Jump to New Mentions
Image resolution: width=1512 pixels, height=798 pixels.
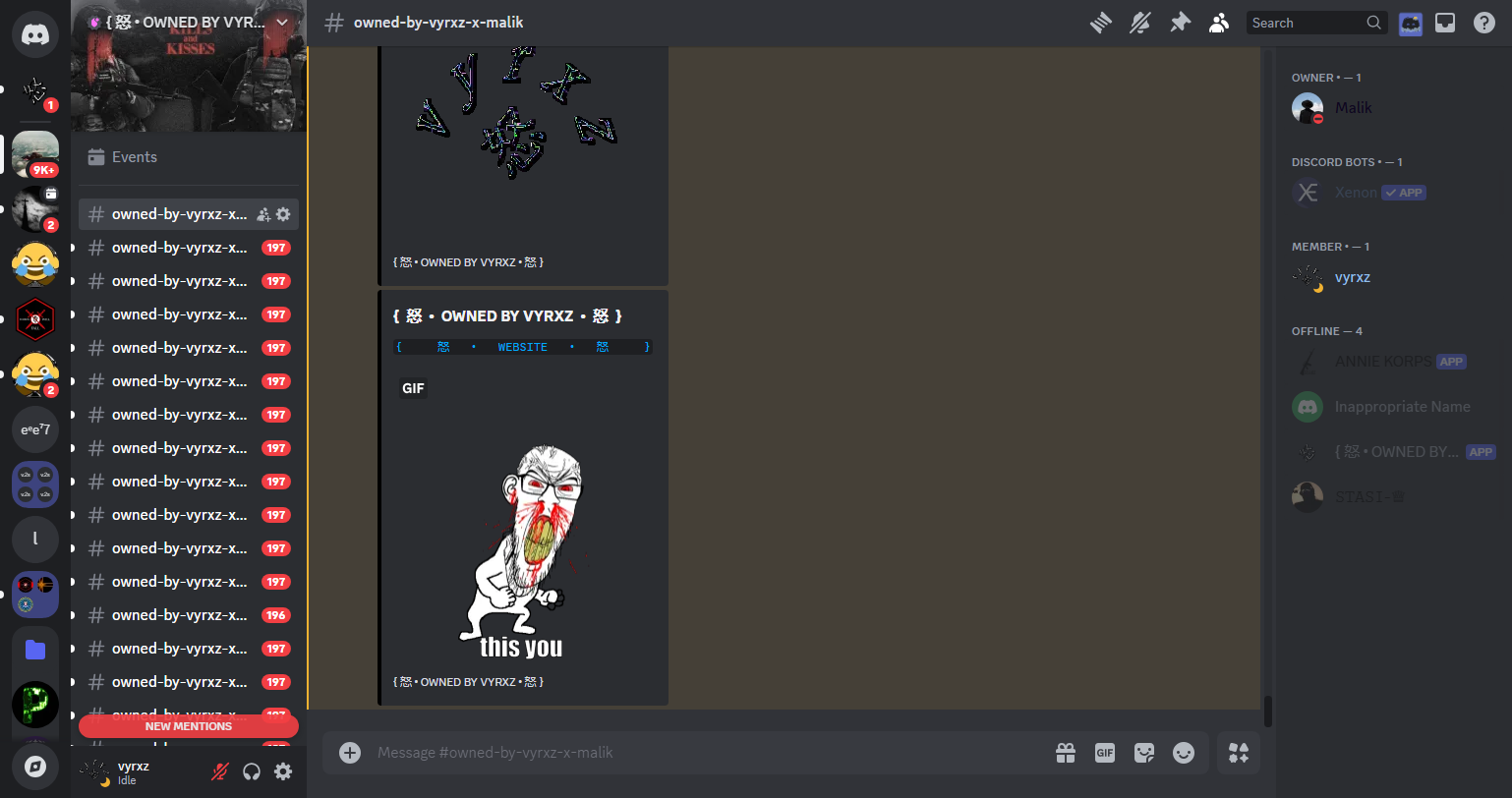point(189,726)
